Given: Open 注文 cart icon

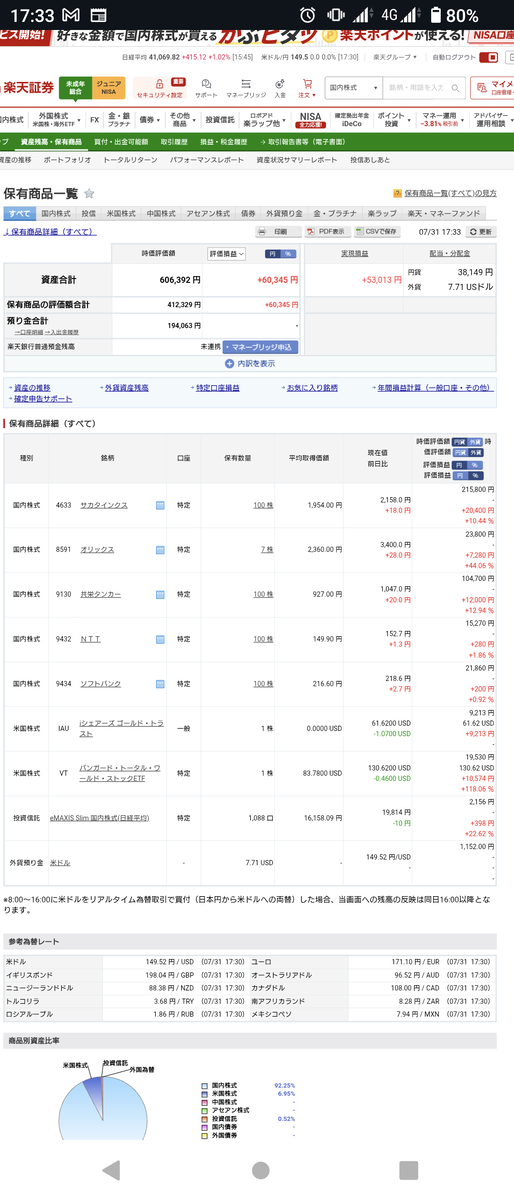Looking at the screenshot, I should (x=305, y=85).
